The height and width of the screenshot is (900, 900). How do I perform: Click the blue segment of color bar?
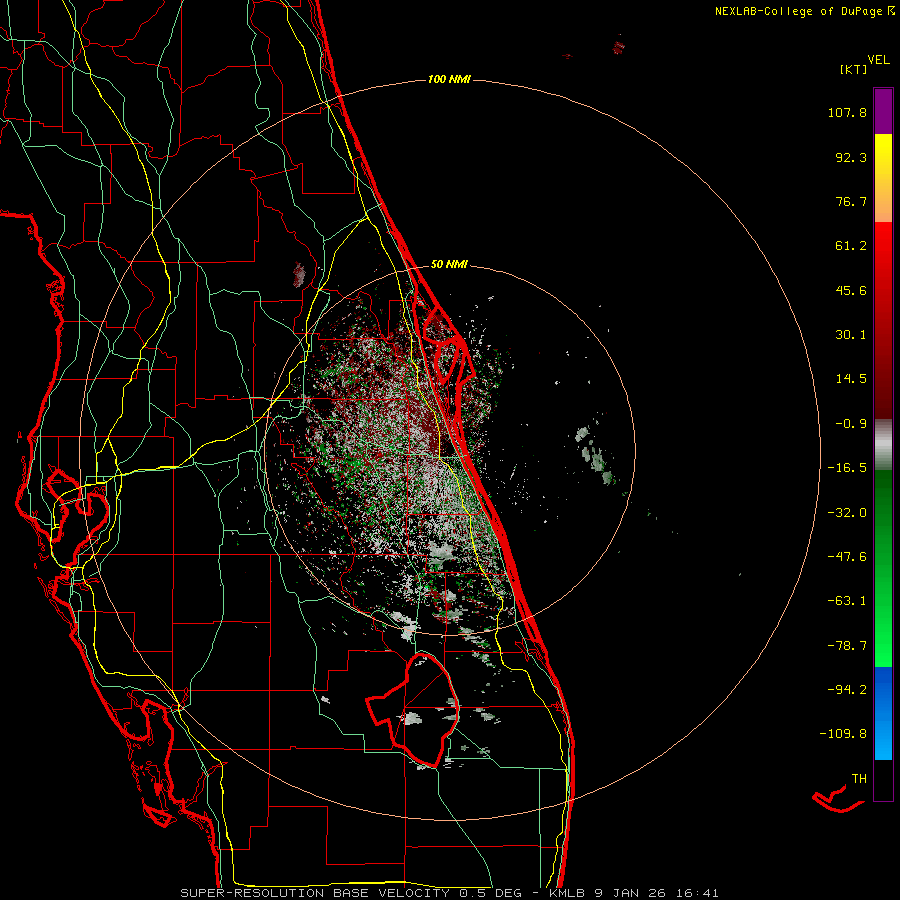pyautogui.click(x=883, y=713)
